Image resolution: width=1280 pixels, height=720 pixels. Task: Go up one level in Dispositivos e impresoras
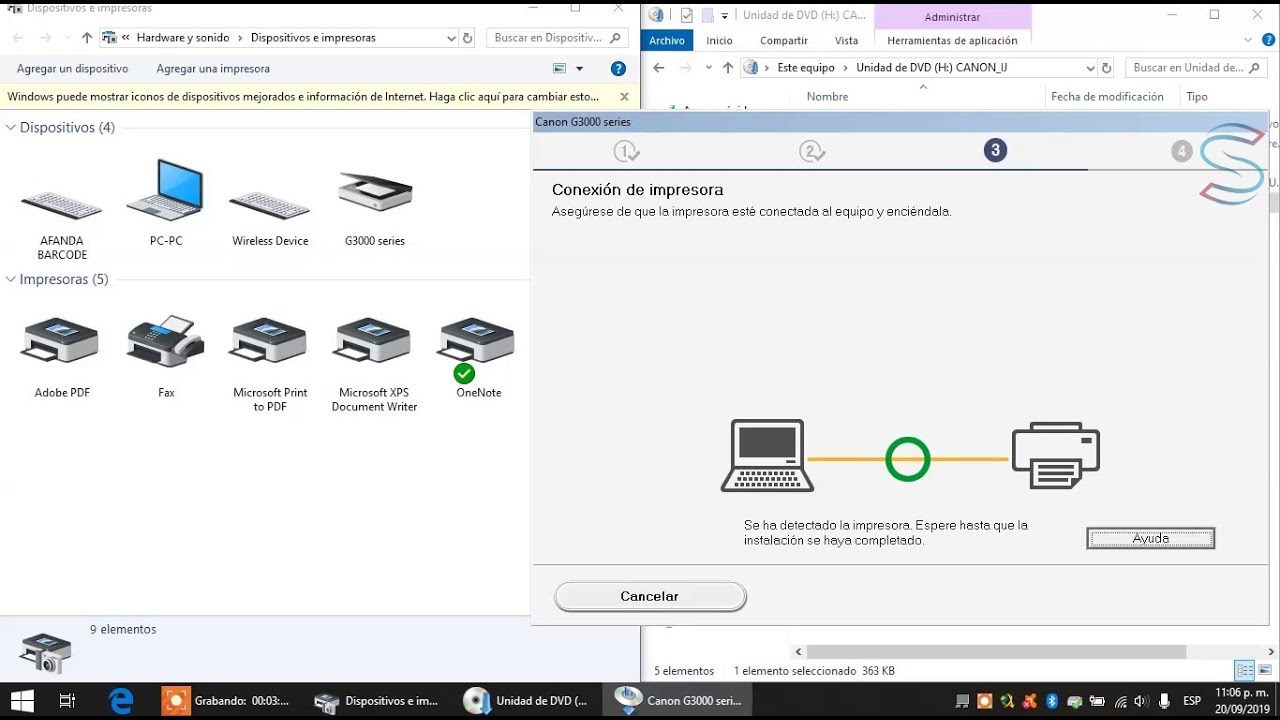pyautogui.click(x=87, y=38)
